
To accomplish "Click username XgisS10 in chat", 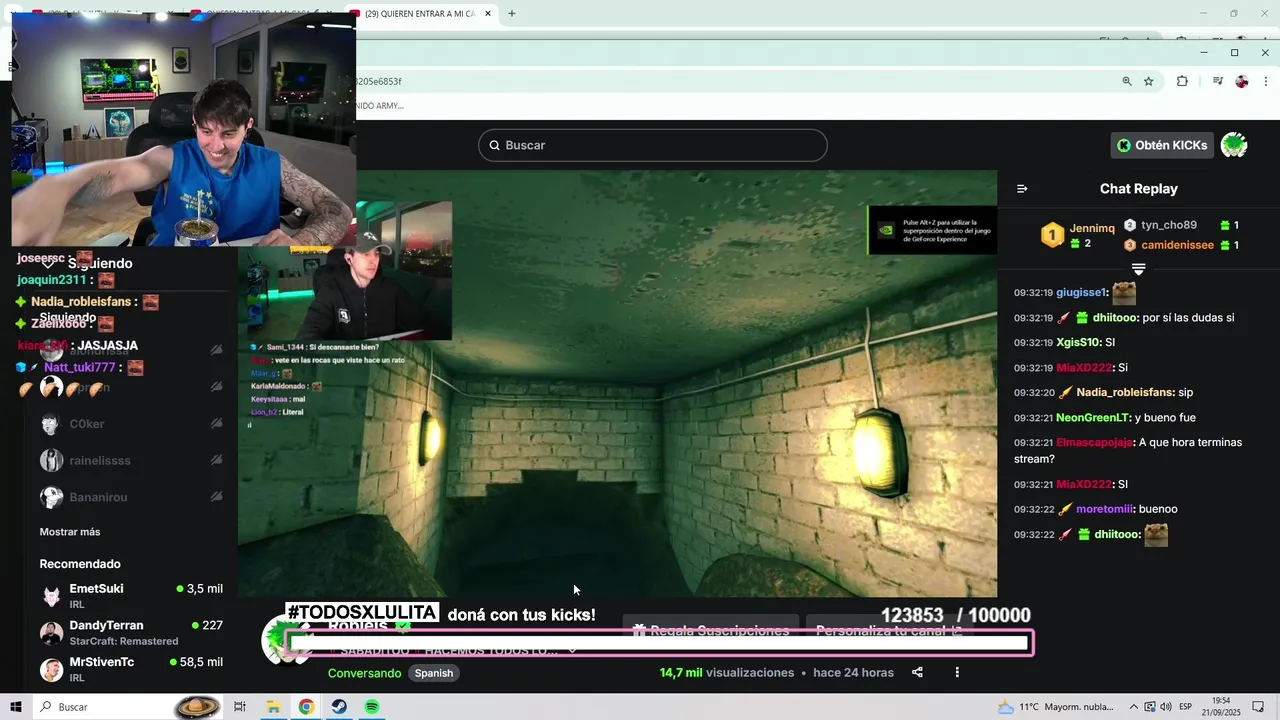I will [x=1077, y=342].
